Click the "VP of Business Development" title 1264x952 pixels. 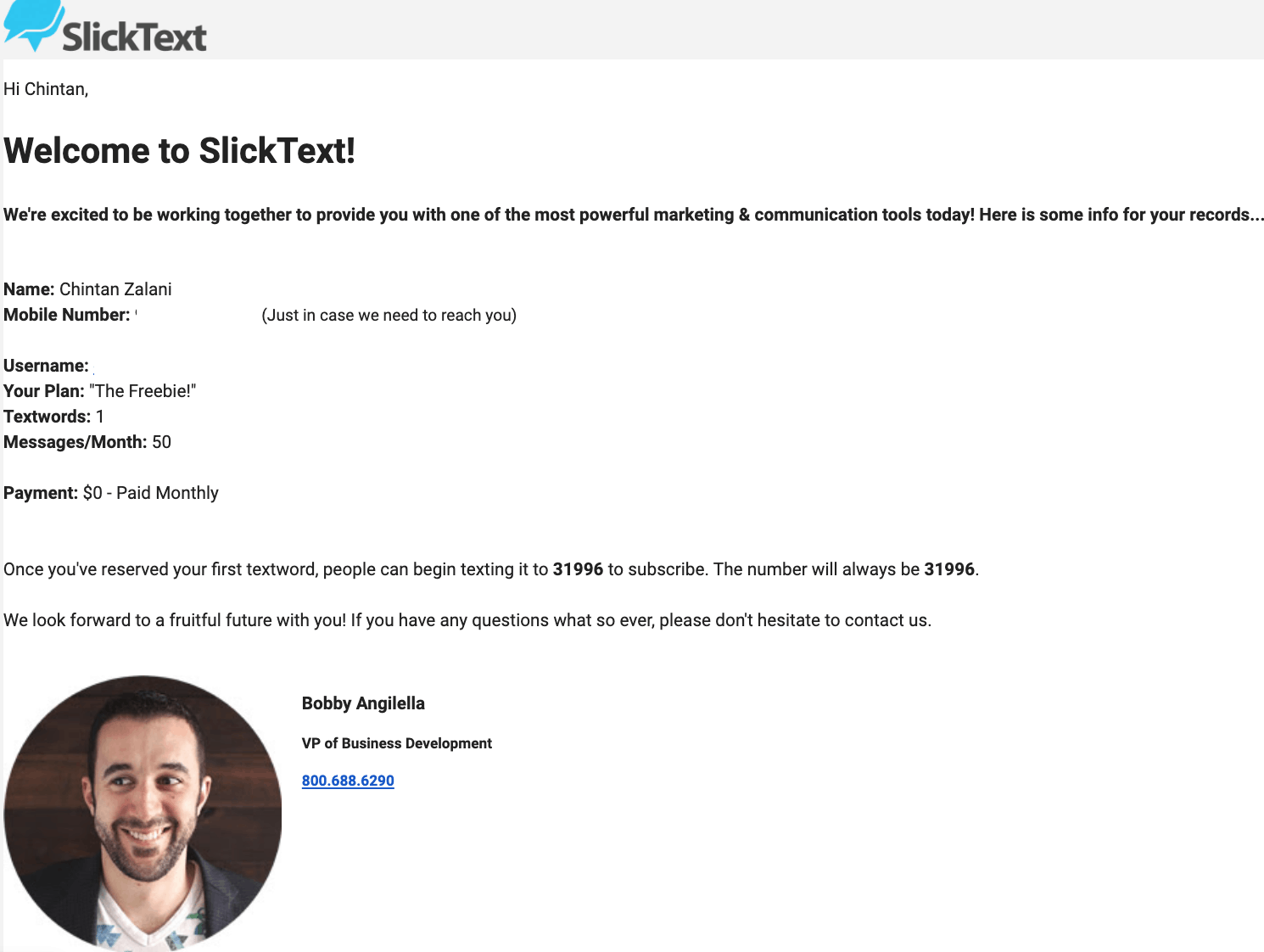(x=396, y=743)
